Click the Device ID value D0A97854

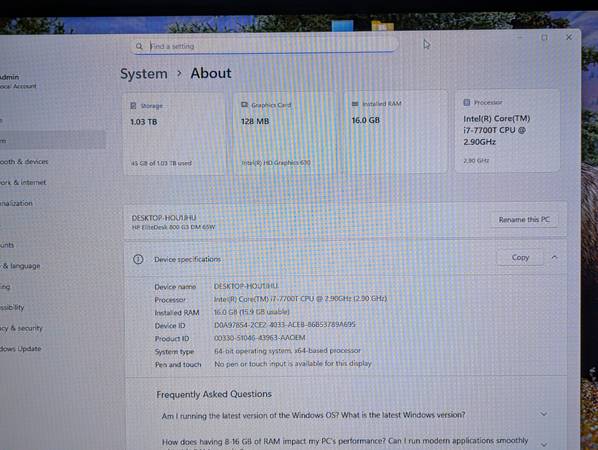[285, 325]
